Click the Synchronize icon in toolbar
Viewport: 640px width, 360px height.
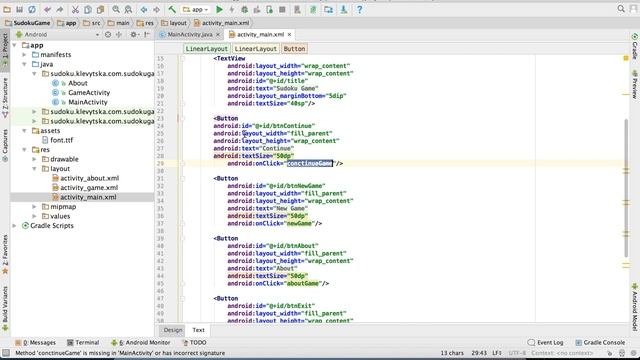tap(32, 9)
